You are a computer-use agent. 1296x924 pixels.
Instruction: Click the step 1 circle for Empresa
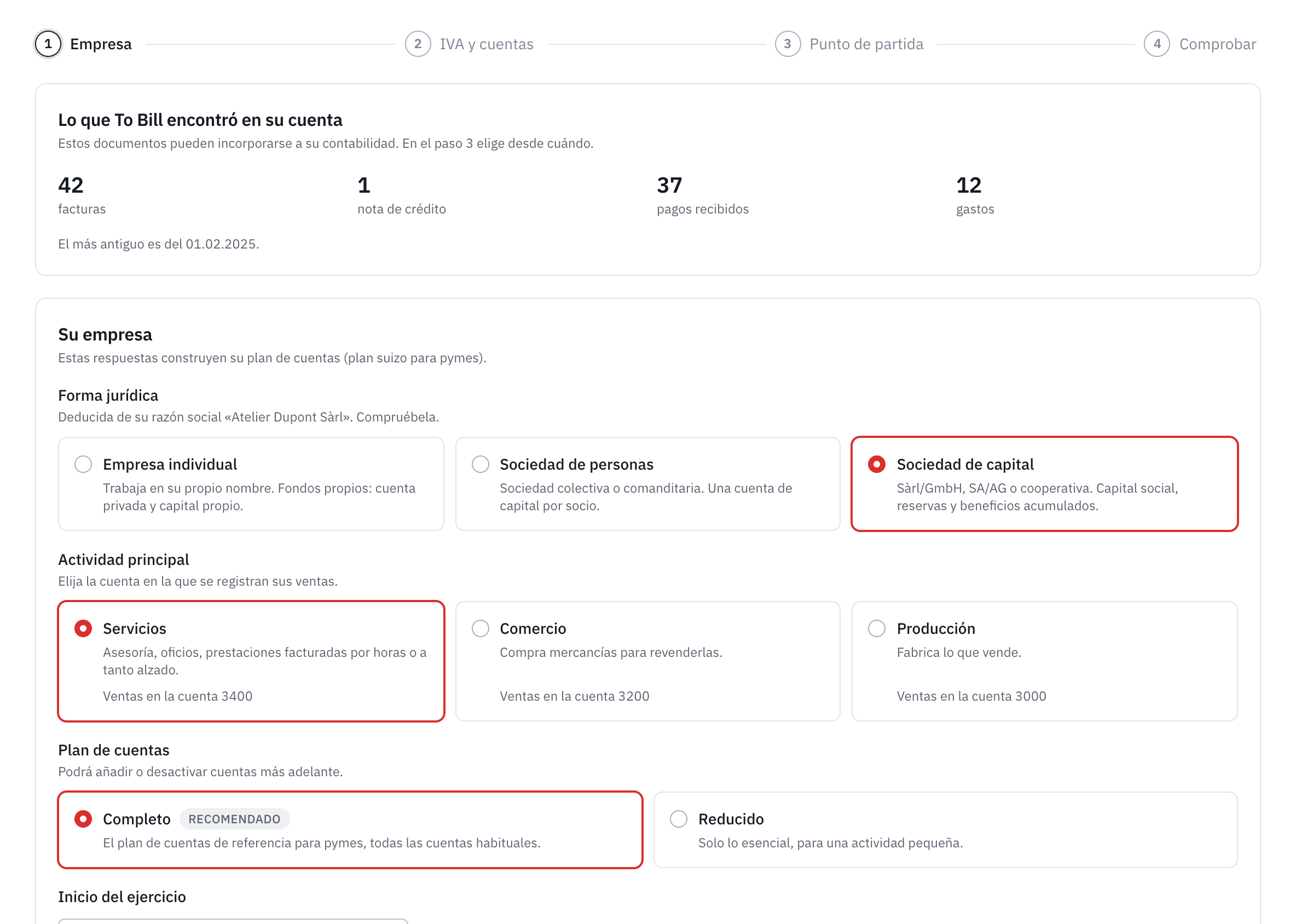[48, 44]
